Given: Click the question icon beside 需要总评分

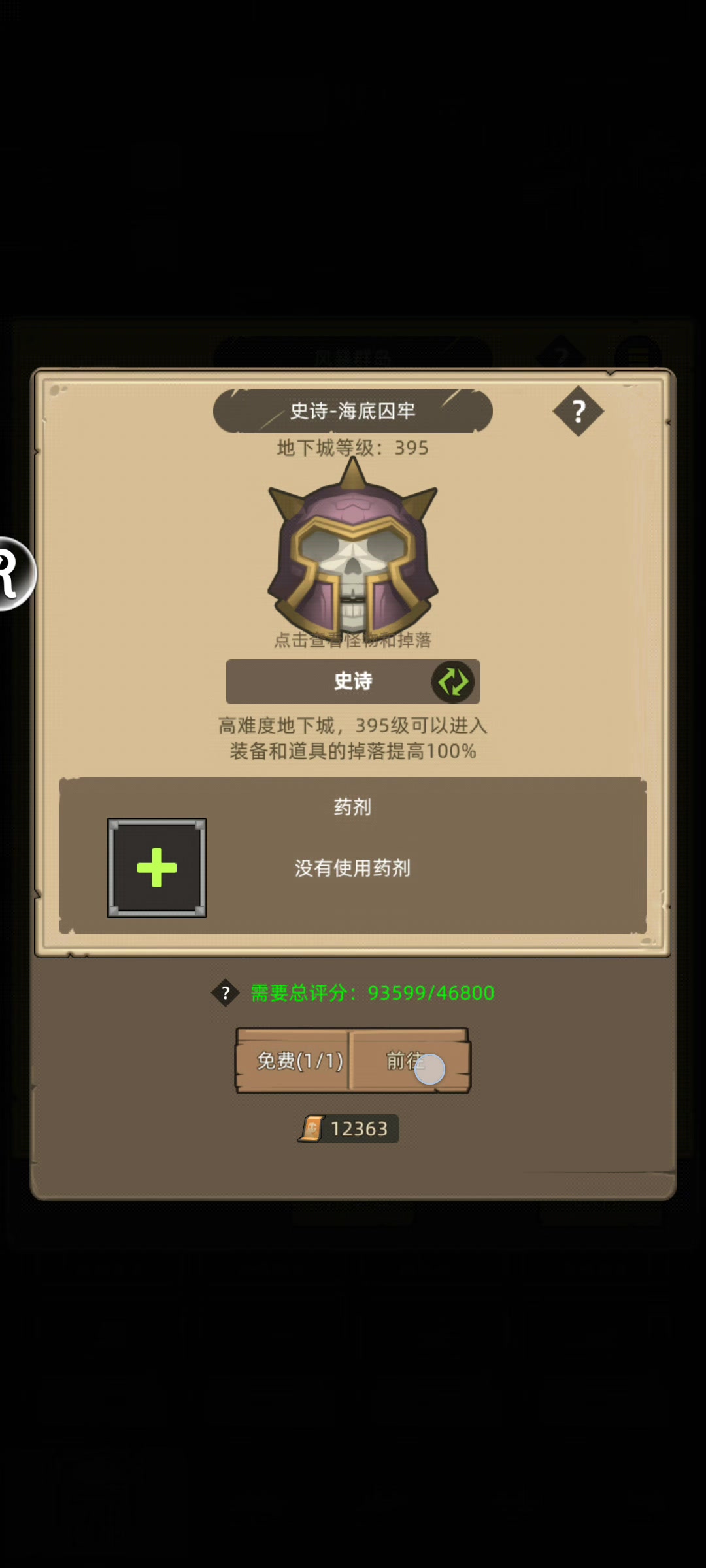Looking at the screenshot, I should (x=226, y=993).
